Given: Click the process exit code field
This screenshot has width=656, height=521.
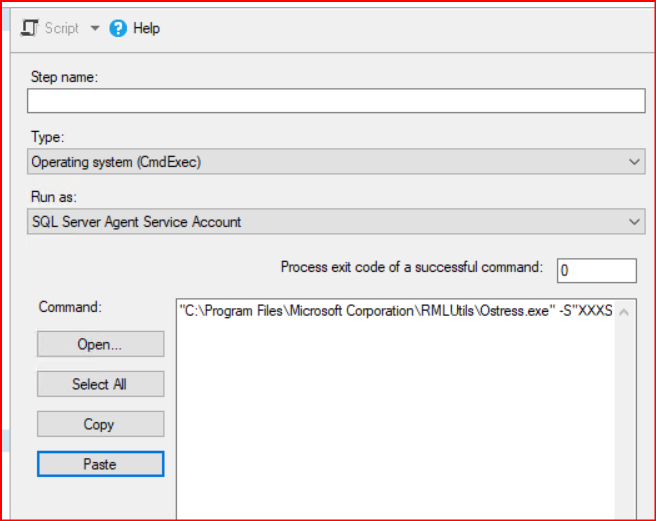Looking at the screenshot, I should [x=596, y=270].
